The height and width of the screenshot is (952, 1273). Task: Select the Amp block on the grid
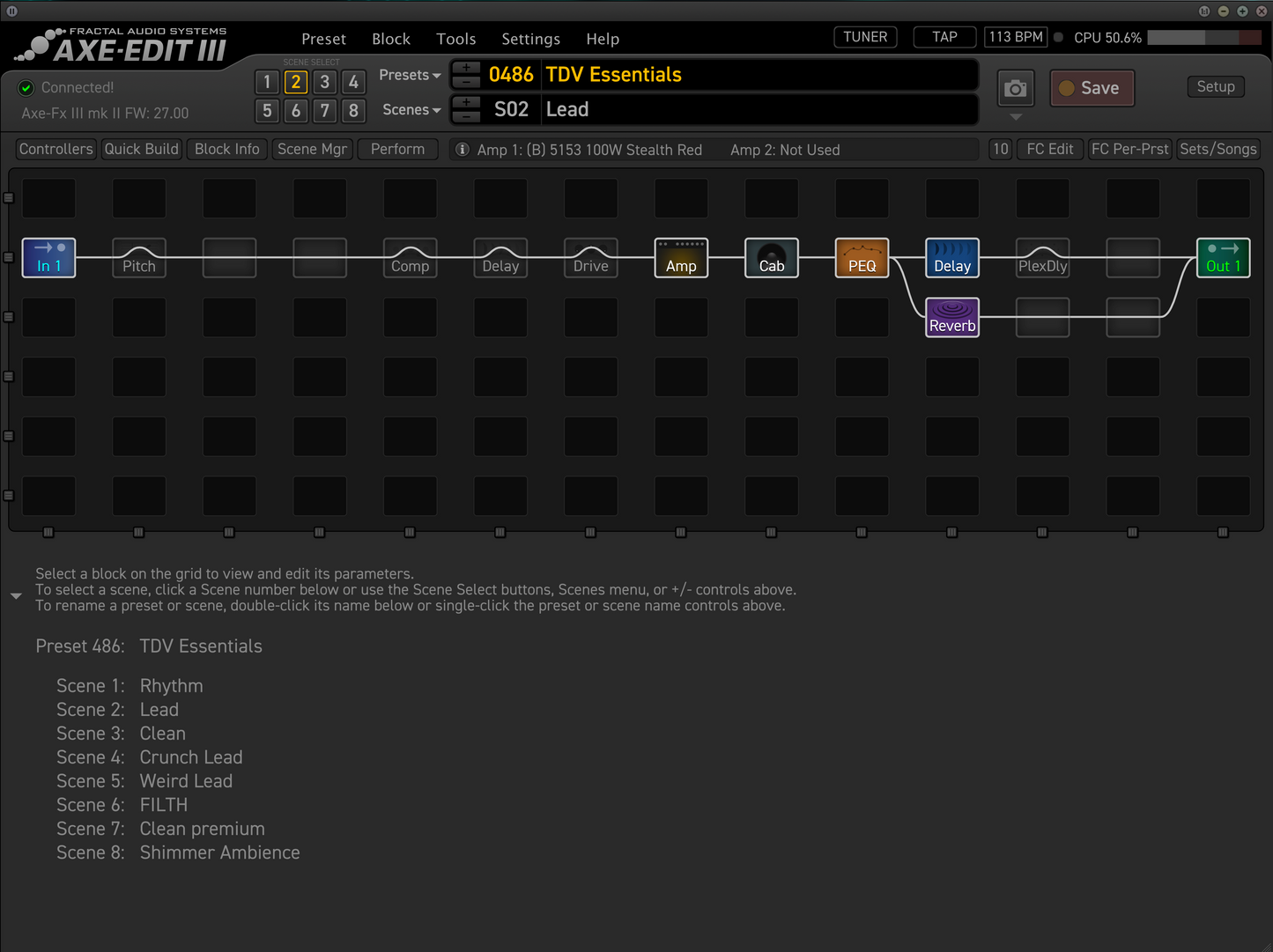pyautogui.click(x=681, y=258)
